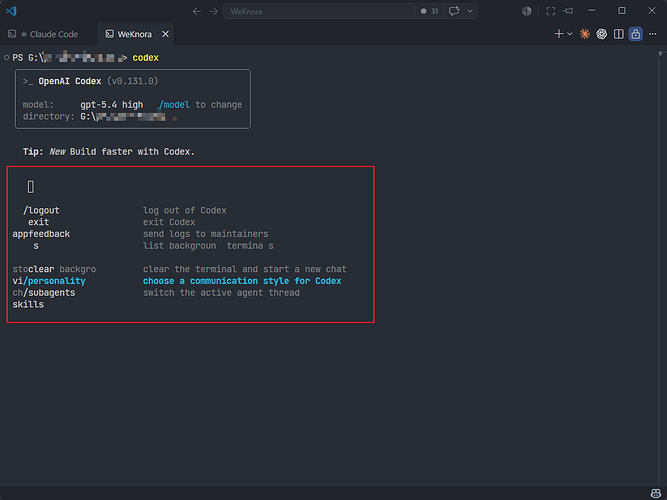Screen dimensions: 667x500
Task: Click 'switch the active agent thread' text
Action: tap(221, 293)
